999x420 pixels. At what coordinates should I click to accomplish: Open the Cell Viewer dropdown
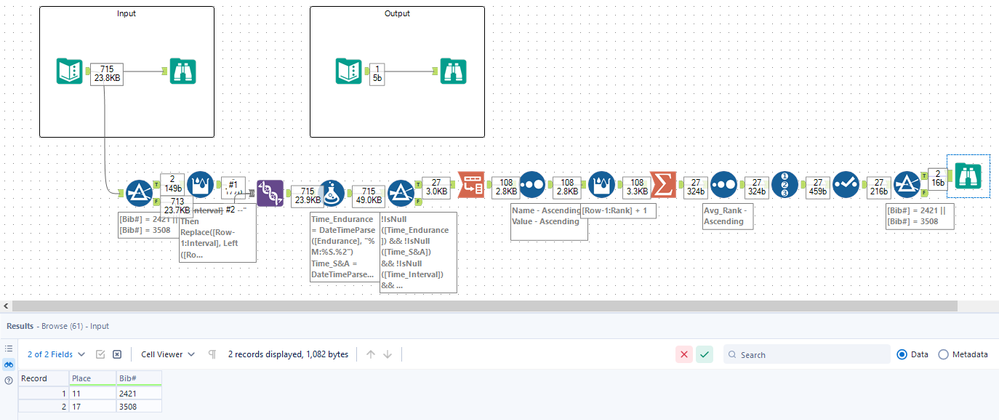tap(168, 354)
